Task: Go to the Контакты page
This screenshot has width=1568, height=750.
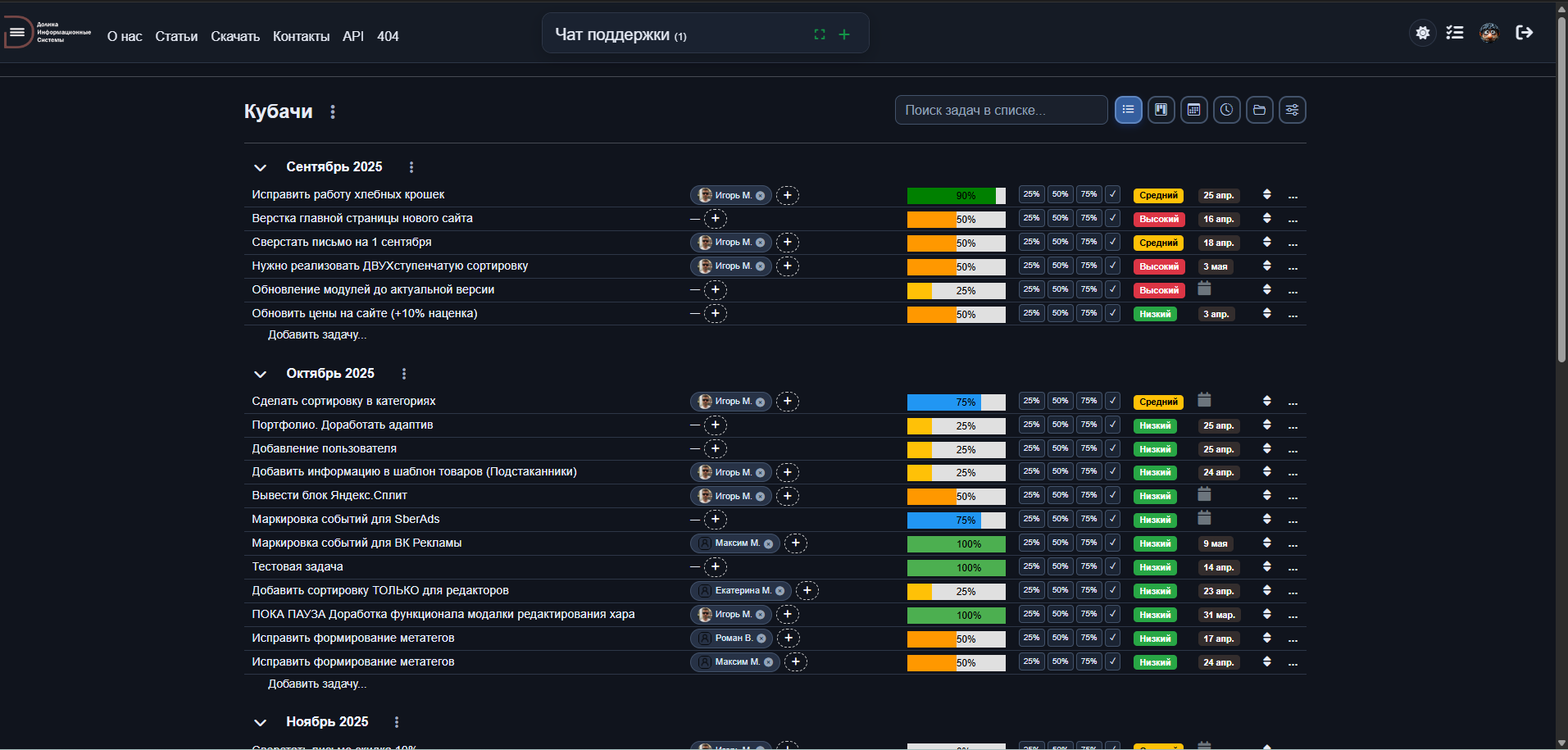Action: click(301, 36)
